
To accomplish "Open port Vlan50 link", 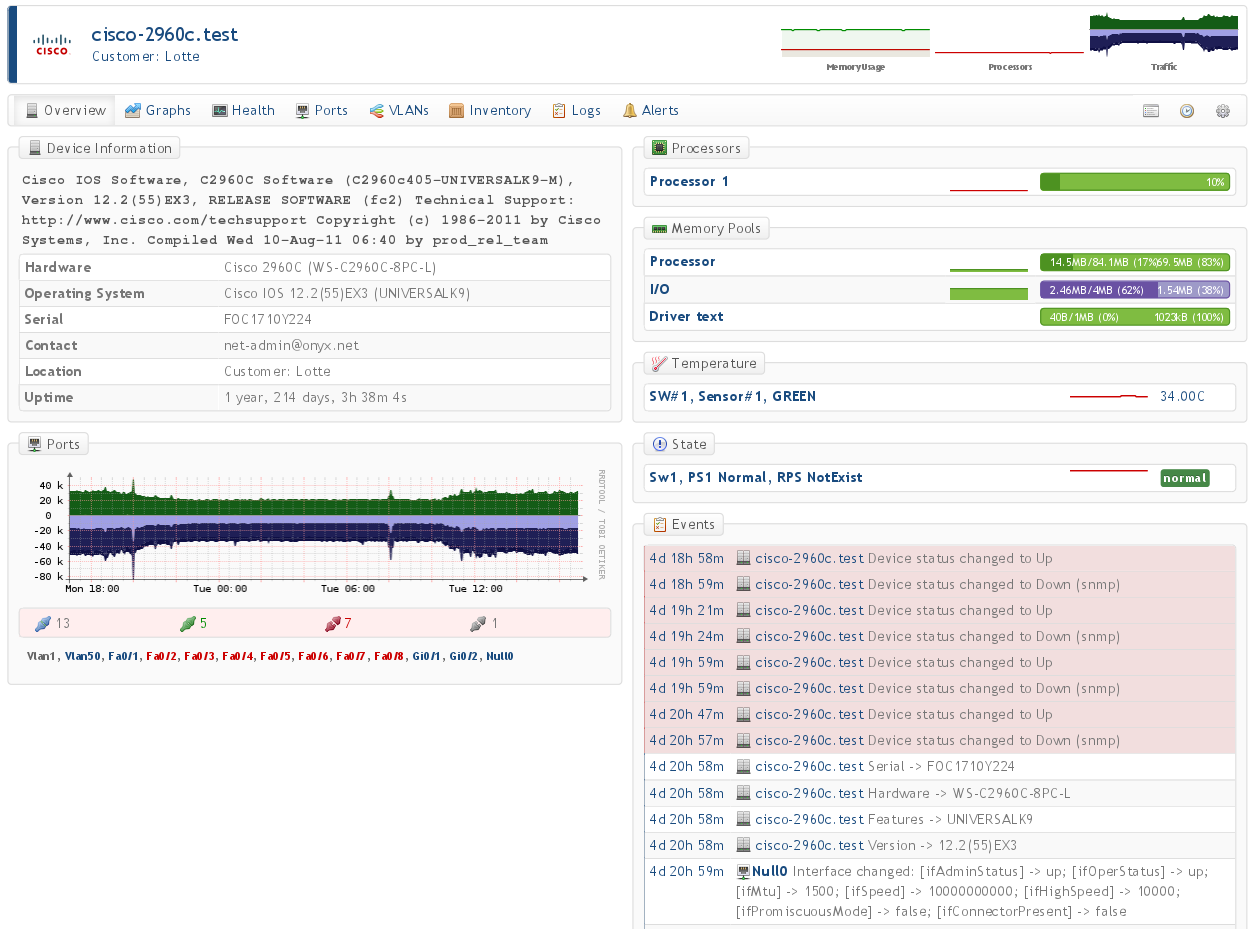I will tap(82, 656).
